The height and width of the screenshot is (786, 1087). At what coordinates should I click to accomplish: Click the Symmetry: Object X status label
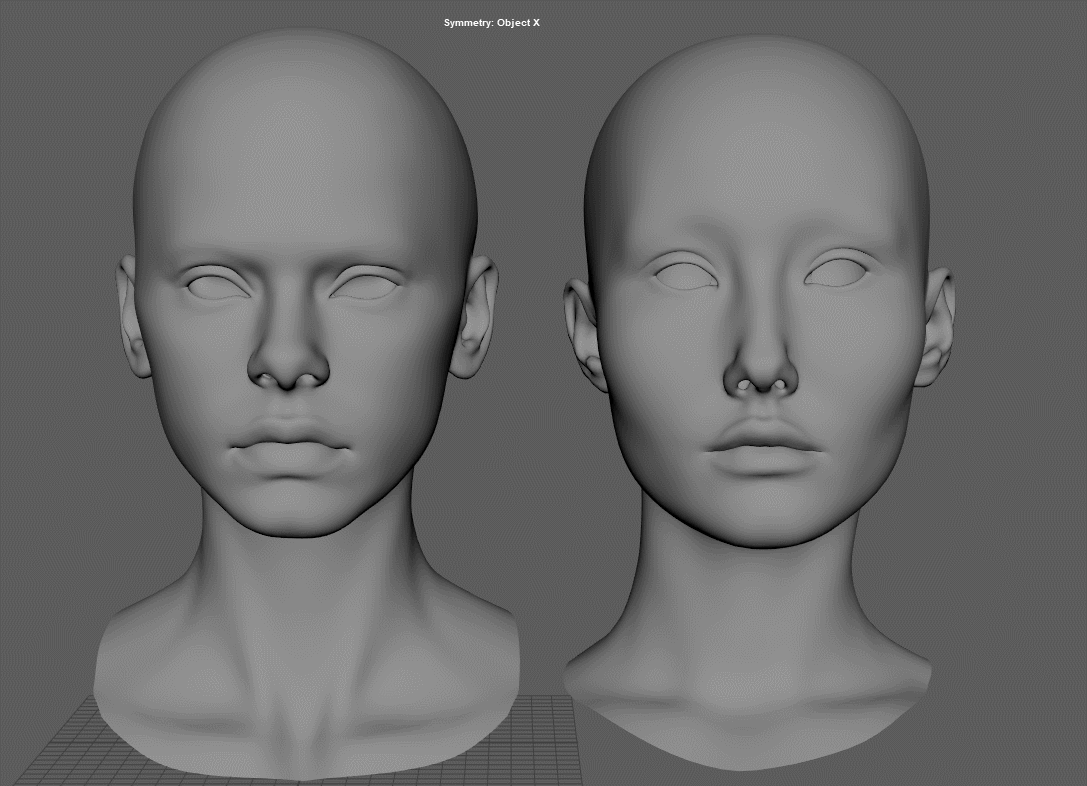[492, 23]
